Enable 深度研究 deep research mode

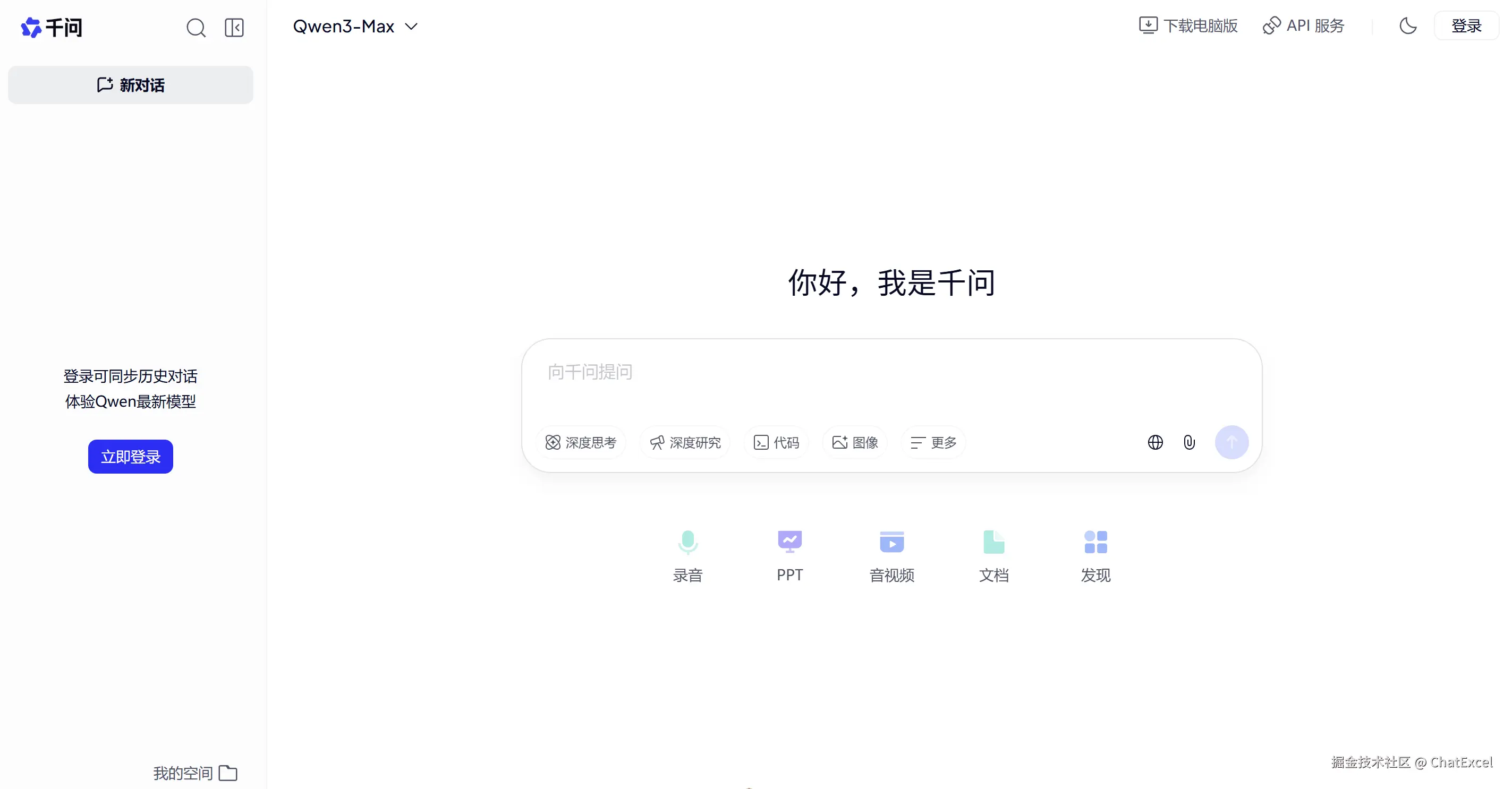click(x=685, y=442)
